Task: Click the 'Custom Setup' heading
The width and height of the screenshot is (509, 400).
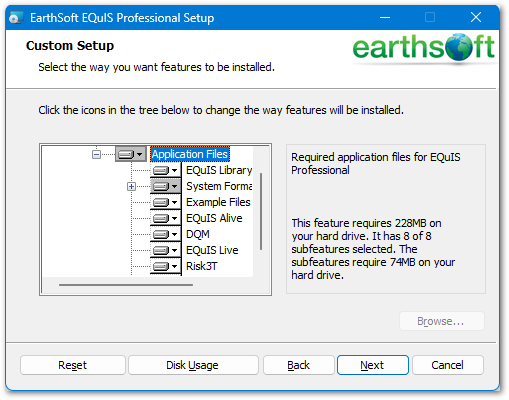Action: [70, 46]
